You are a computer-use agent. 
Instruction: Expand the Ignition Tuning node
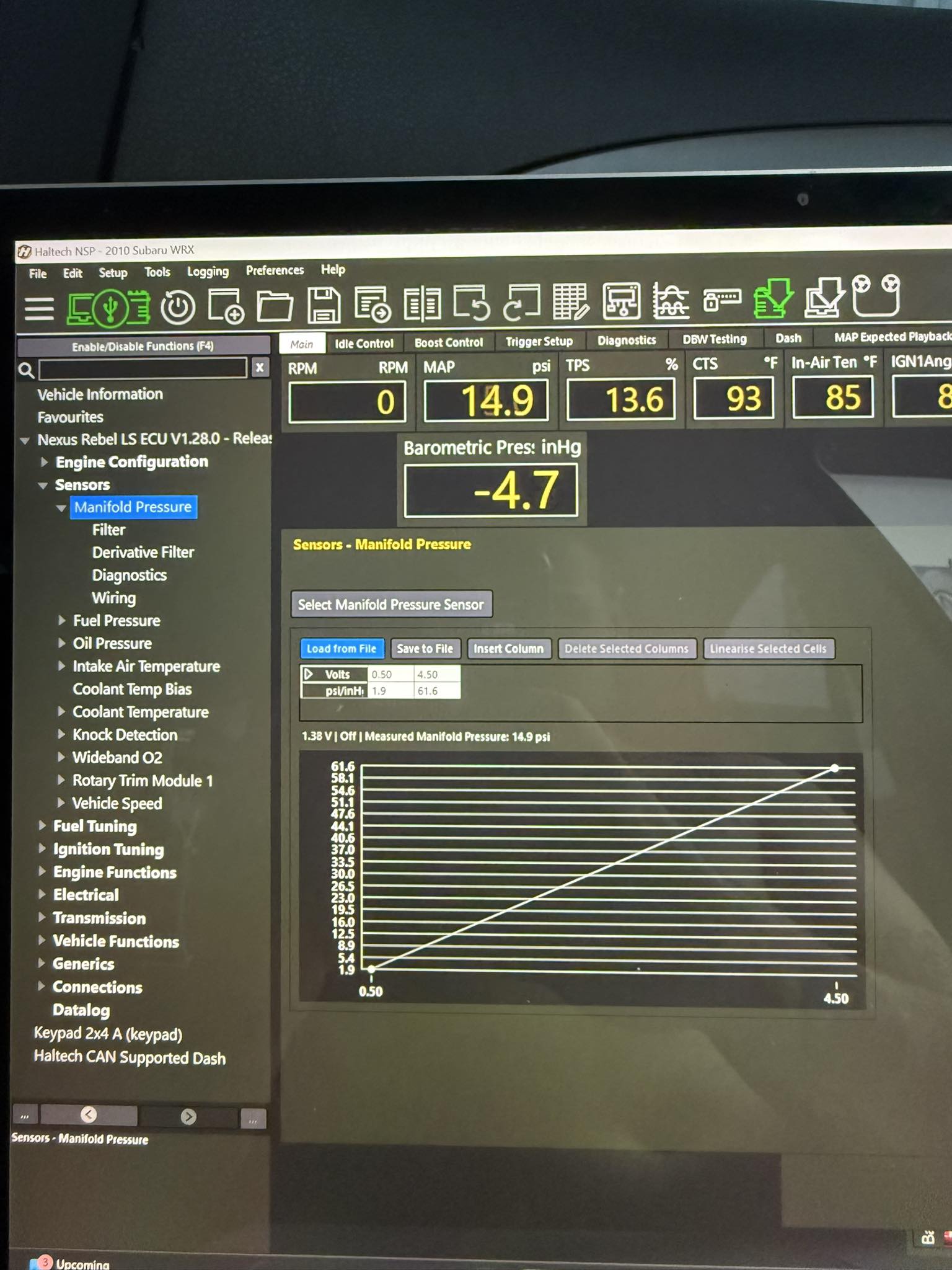tap(42, 848)
